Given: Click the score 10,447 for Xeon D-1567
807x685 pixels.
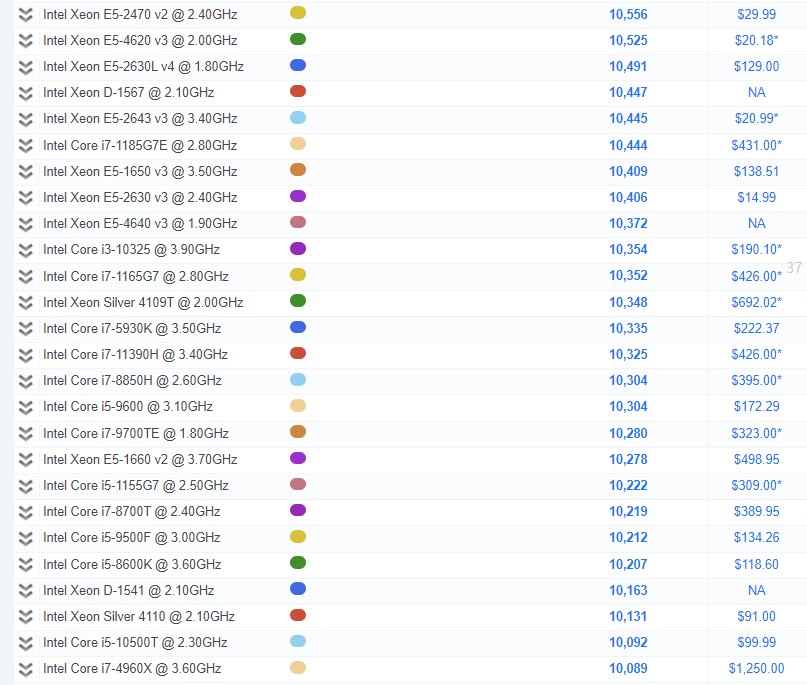Looking at the screenshot, I should [x=628, y=93].
